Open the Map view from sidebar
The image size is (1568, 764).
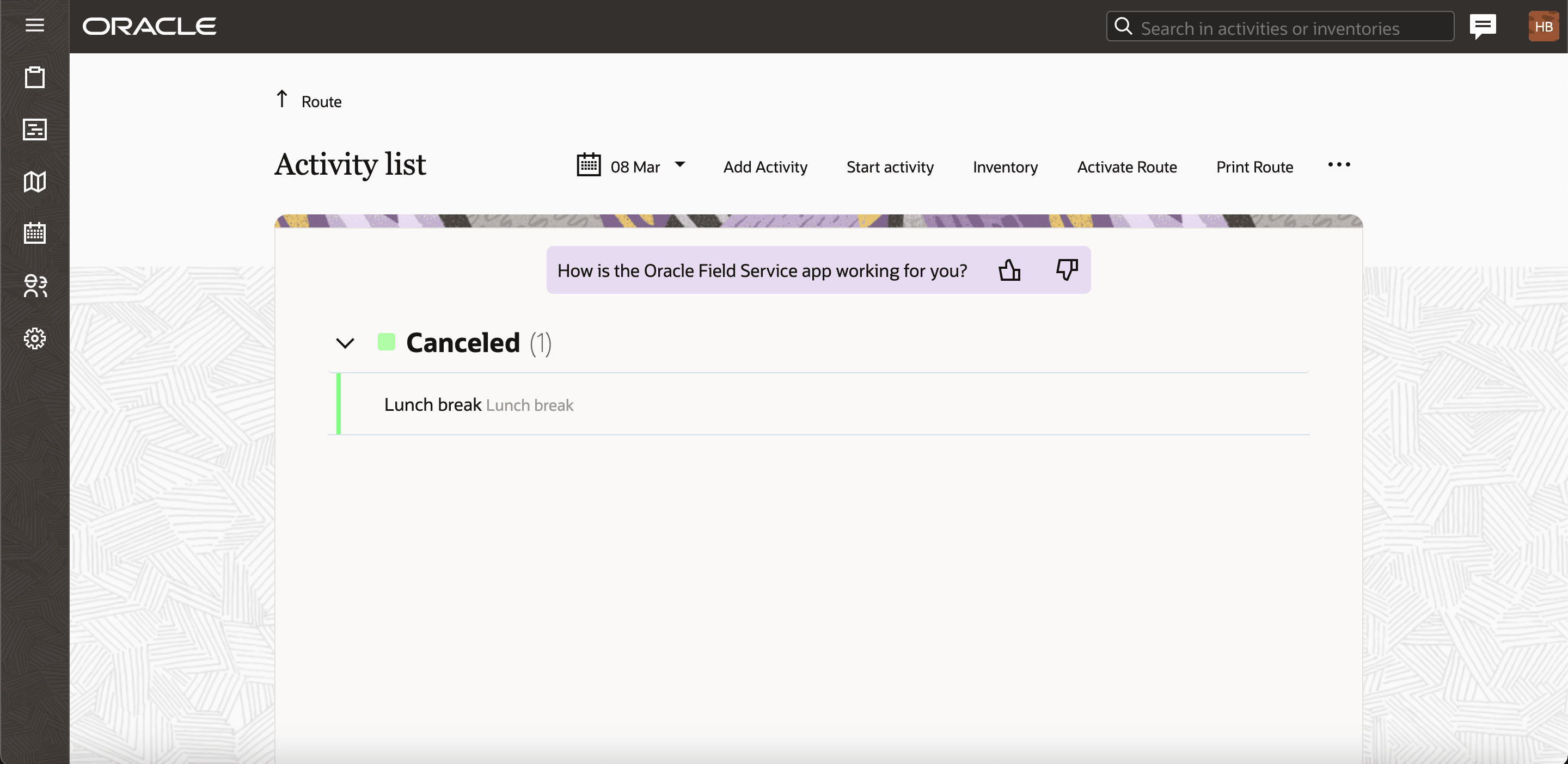(34, 181)
